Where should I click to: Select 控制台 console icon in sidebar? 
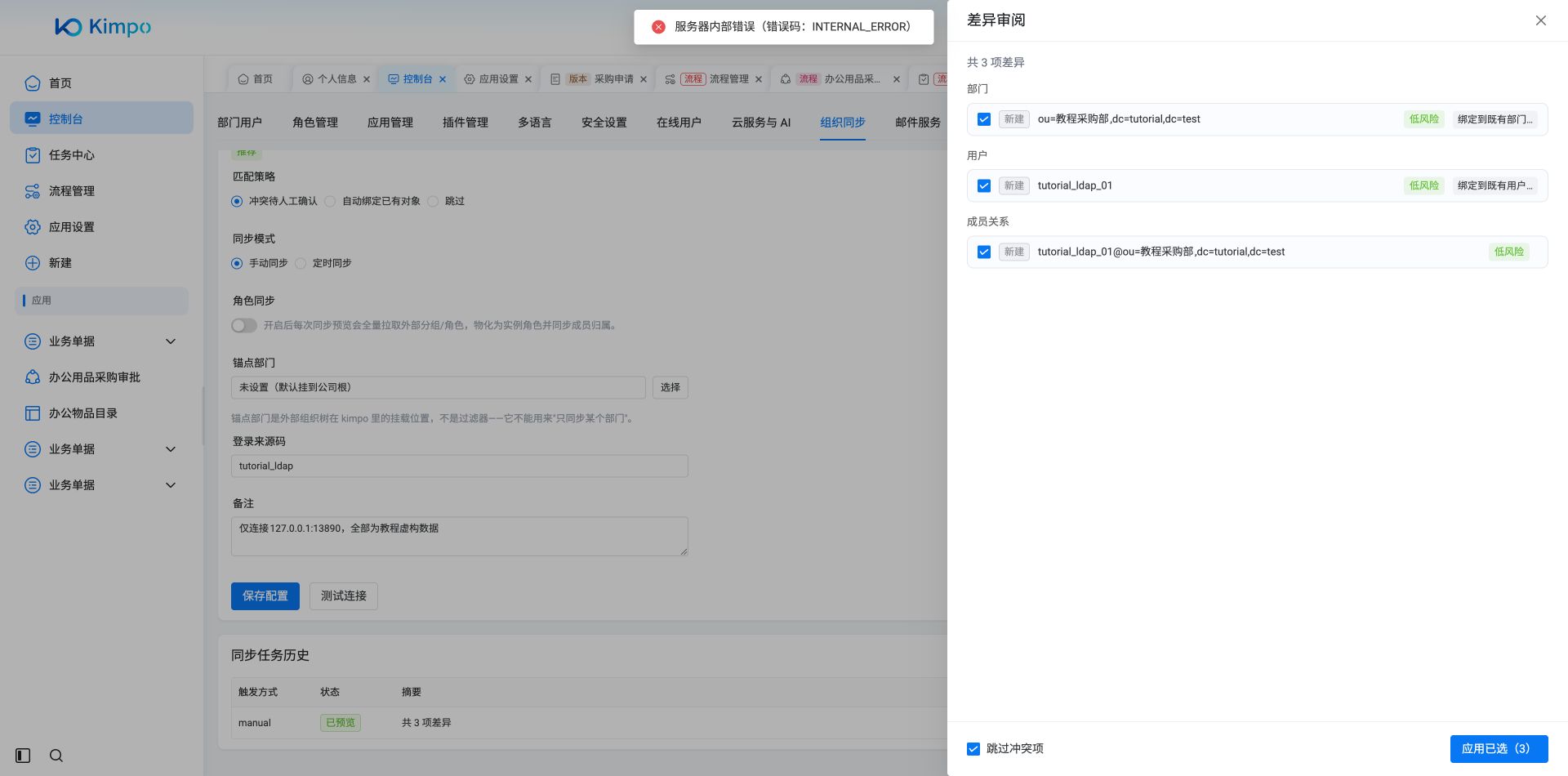(33, 119)
